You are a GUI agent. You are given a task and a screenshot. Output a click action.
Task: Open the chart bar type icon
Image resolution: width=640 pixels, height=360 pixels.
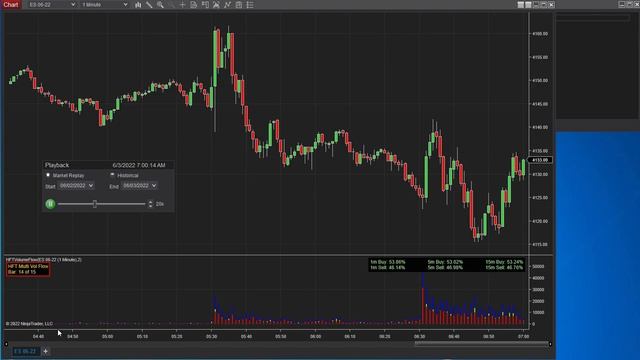tap(138, 5)
